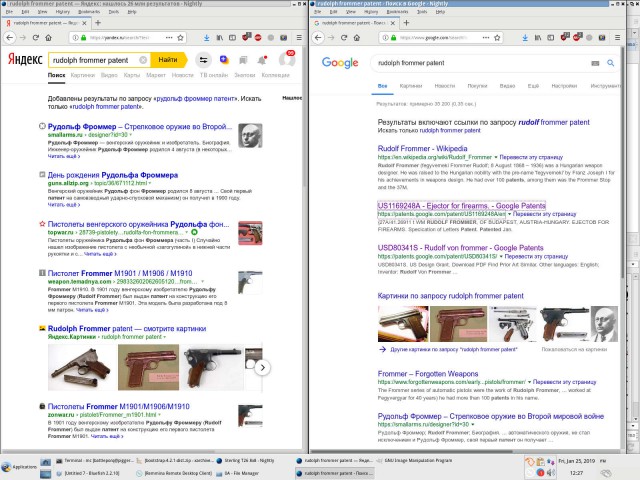Go back in the Yandex browser window

10,38
